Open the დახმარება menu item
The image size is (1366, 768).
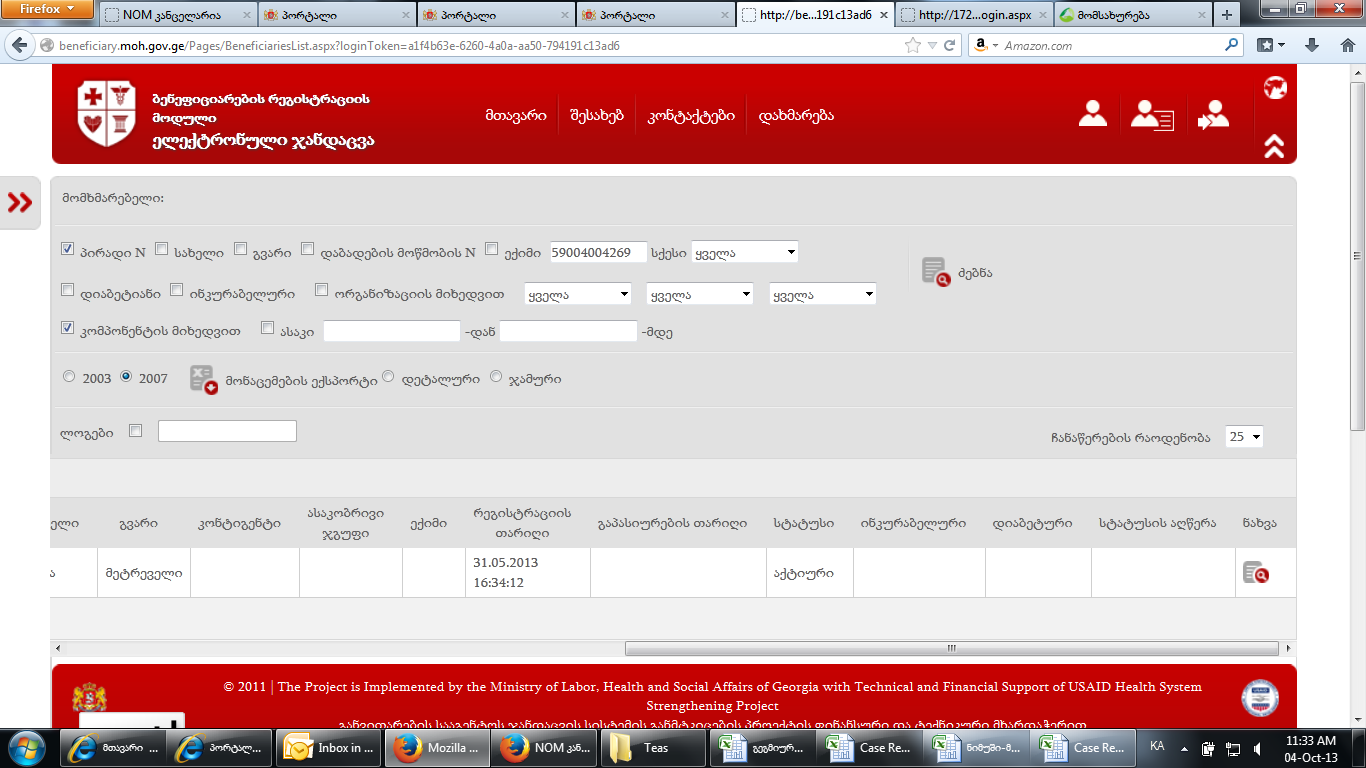point(796,115)
